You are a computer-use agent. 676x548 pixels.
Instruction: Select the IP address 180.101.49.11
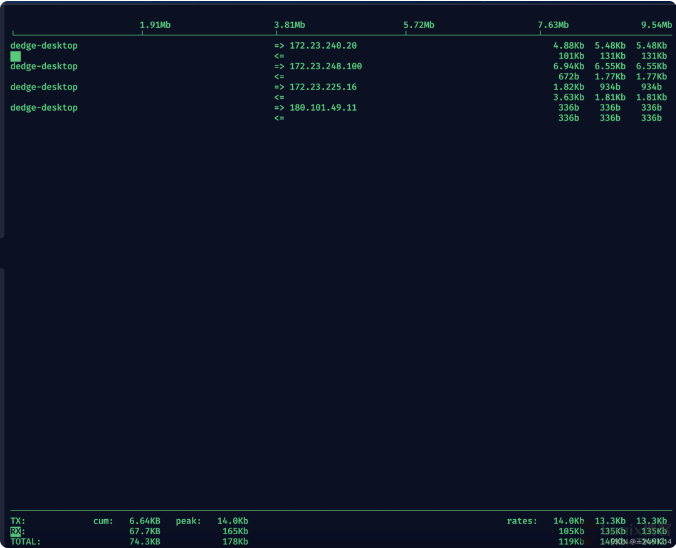323,108
